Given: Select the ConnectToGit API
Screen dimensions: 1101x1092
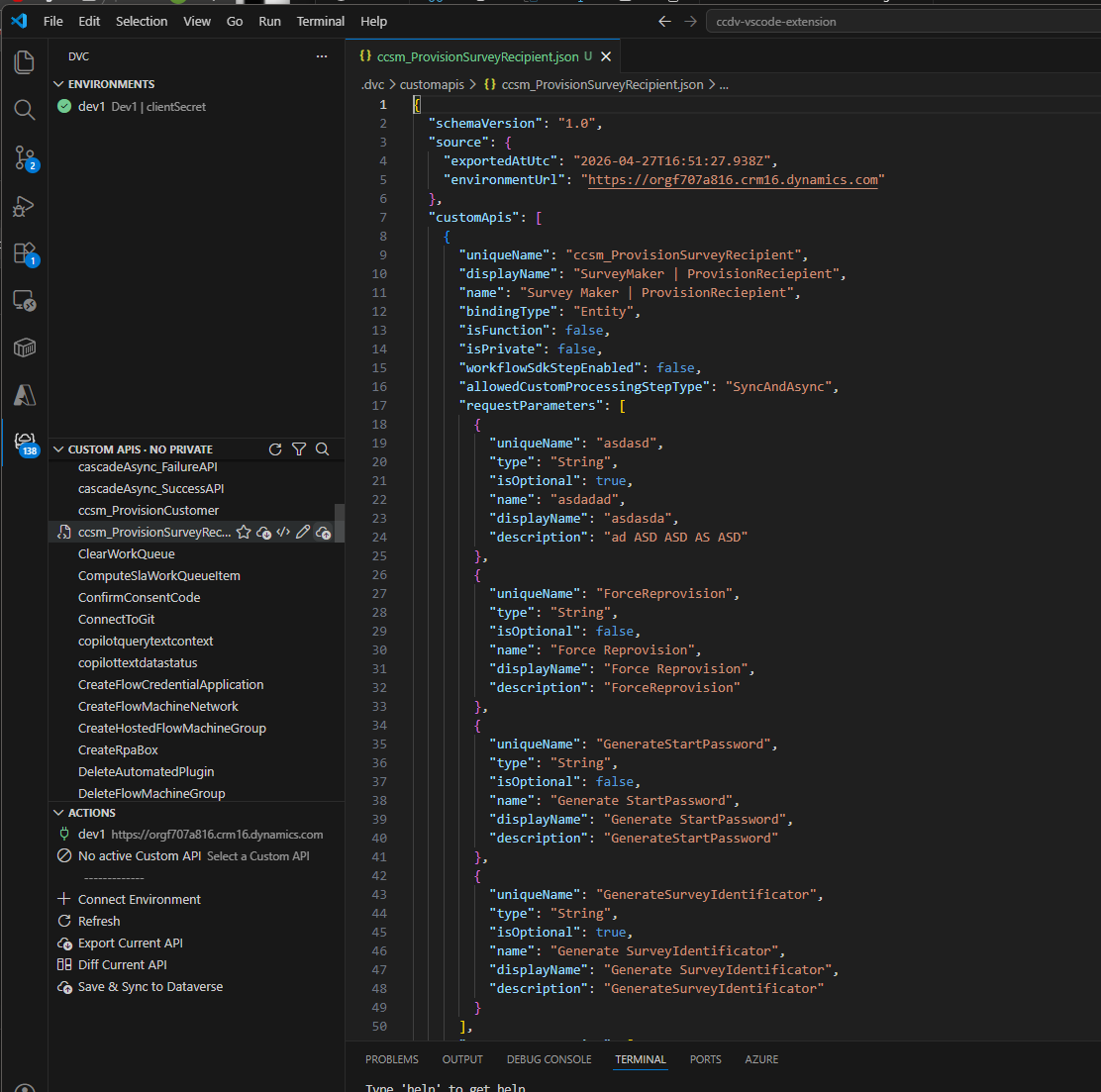Looking at the screenshot, I should coord(116,620).
